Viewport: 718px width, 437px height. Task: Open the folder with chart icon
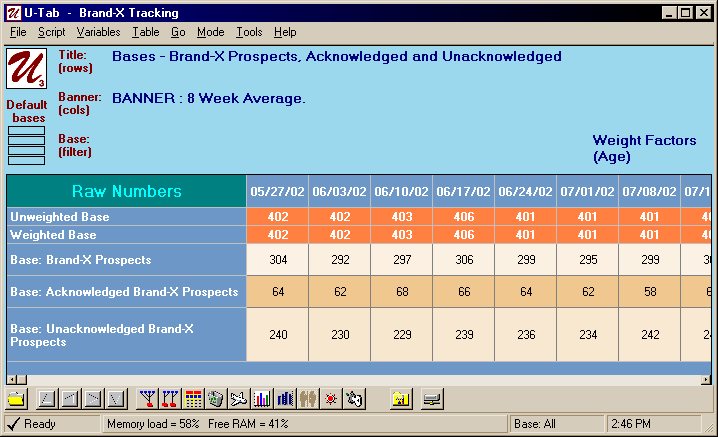pyautogui.click(x=401, y=399)
